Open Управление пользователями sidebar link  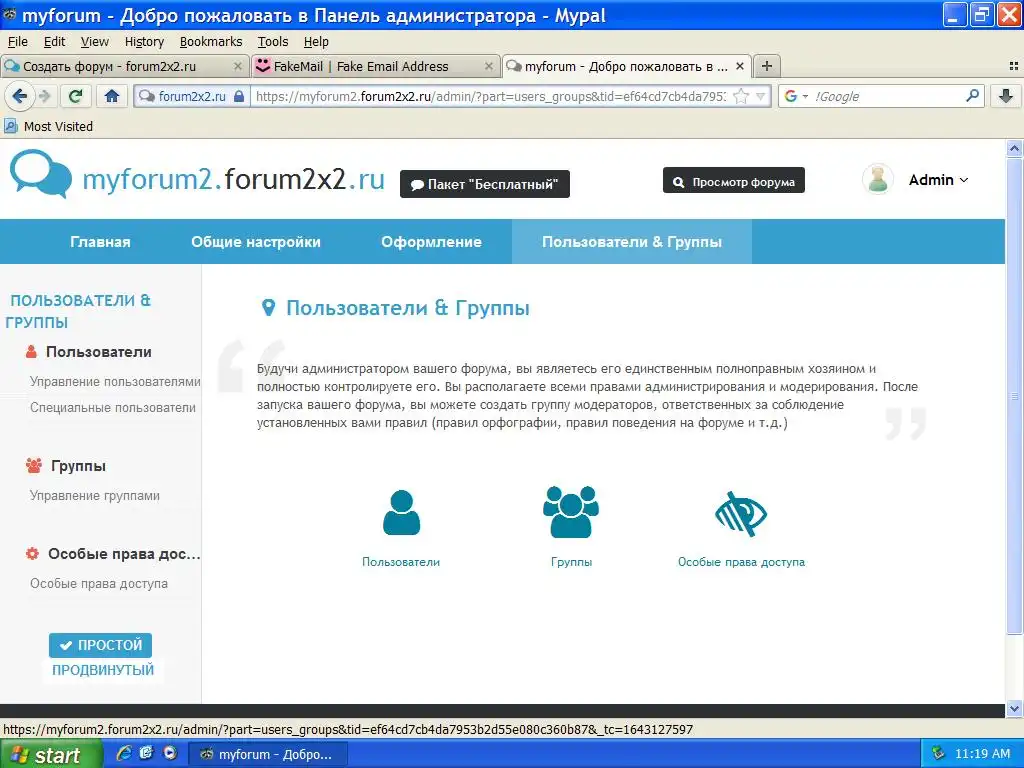[115, 381]
